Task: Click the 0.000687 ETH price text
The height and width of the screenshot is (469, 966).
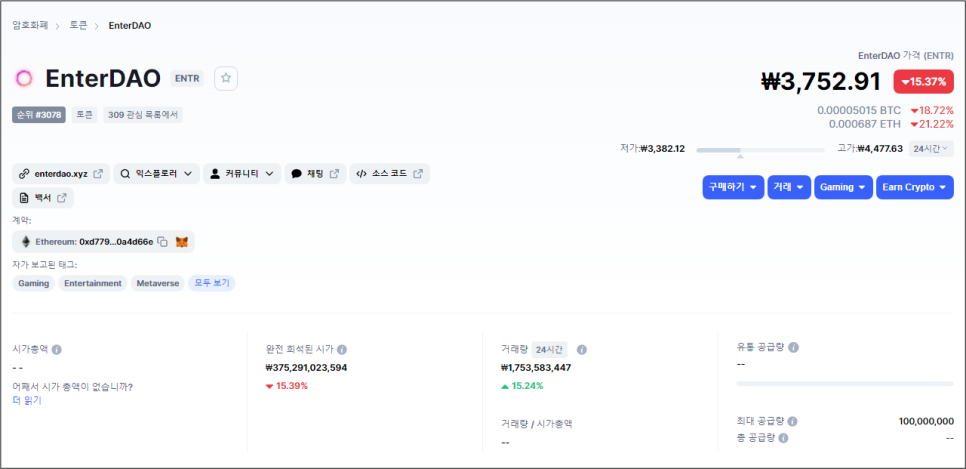Action: (x=864, y=124)
